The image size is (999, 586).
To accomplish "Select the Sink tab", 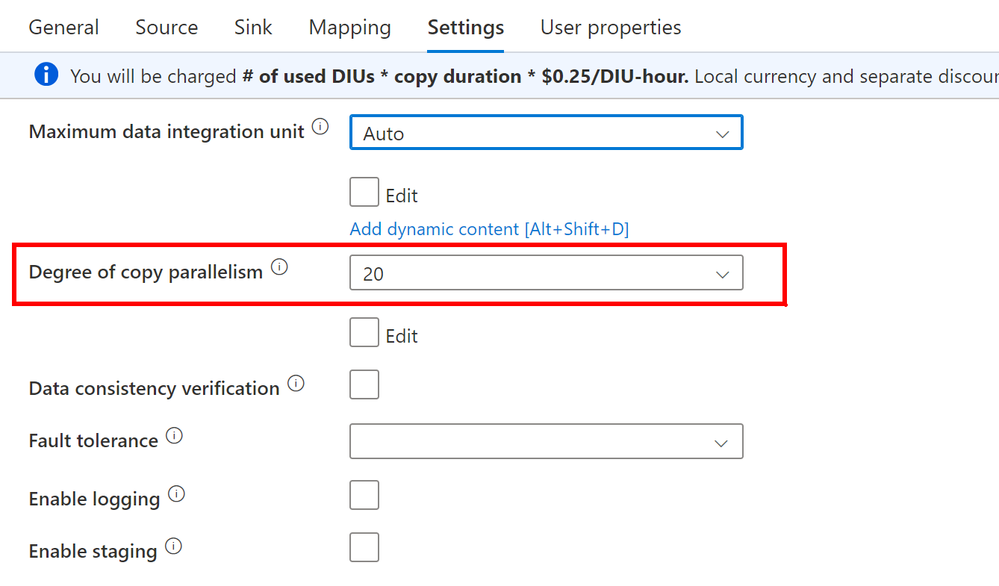I will coord(253,27).
